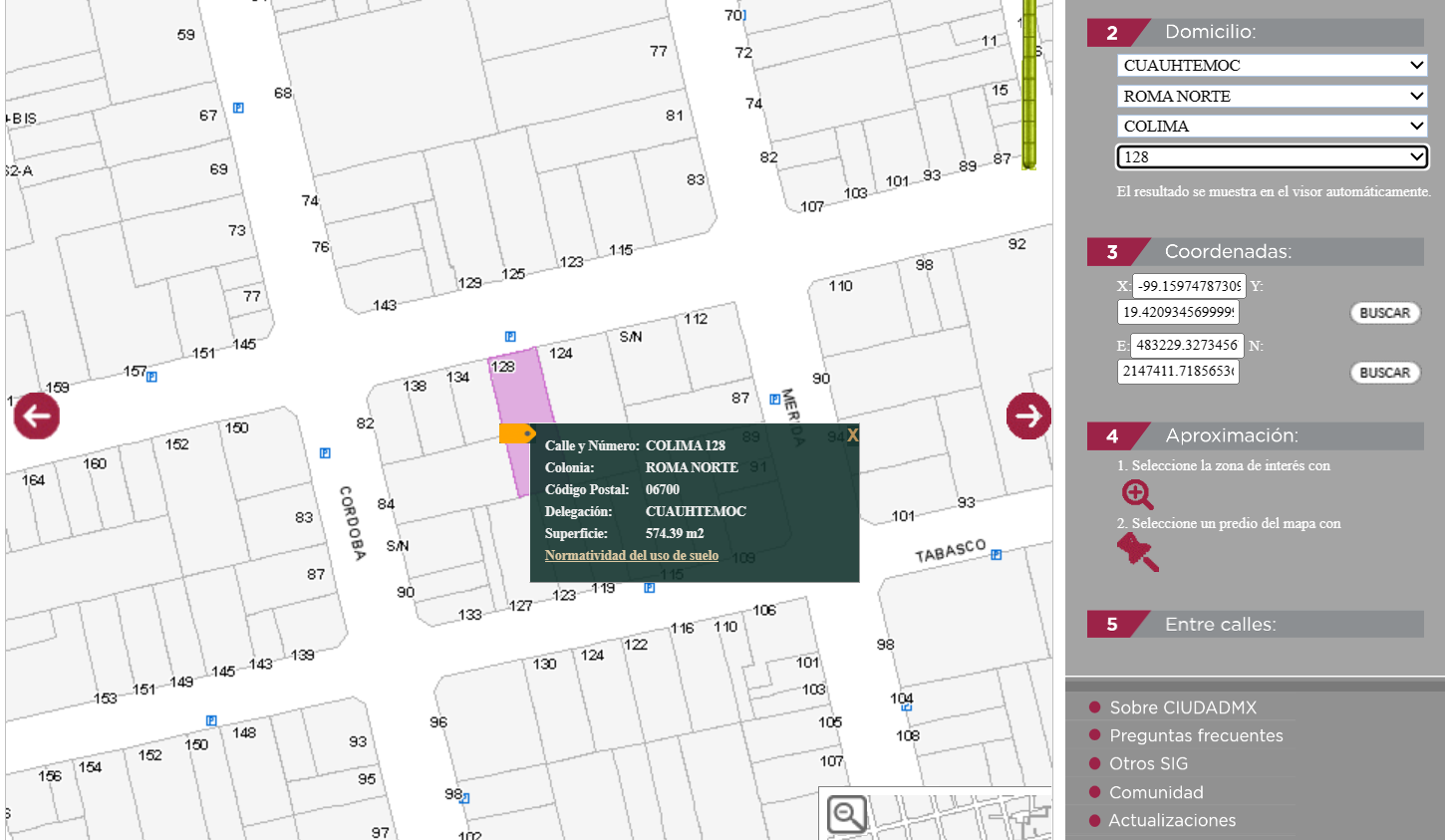Click the orange tag marker on the parcel
Viewport: 1445px width, 840px height.
click(x=517, y=433)
